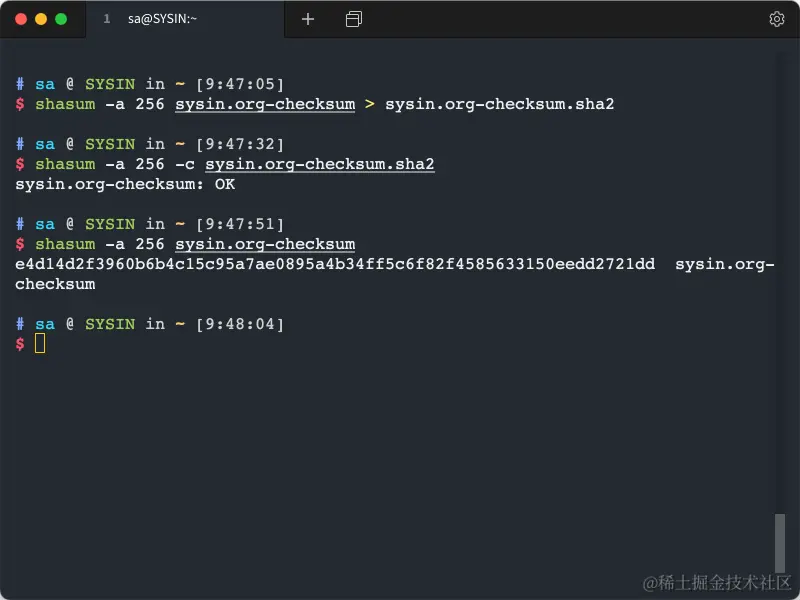The width and height of the screenshot is (800, 600).
Task: Click the split window panes icon
Action: [x=354, y=19]
